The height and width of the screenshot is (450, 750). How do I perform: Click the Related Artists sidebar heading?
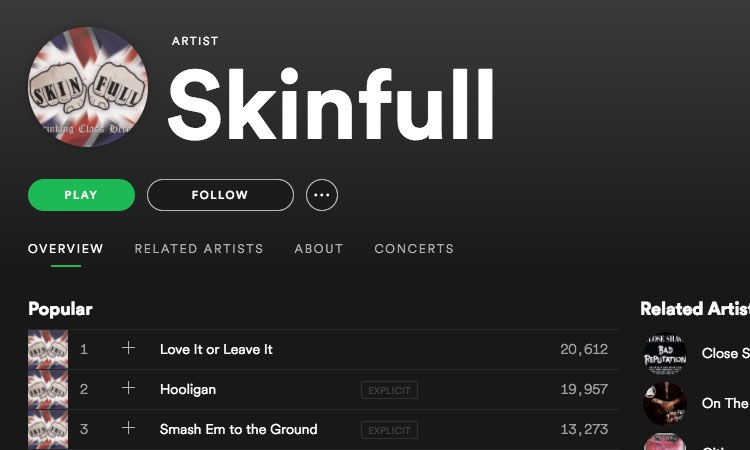(x=695, y=309)
